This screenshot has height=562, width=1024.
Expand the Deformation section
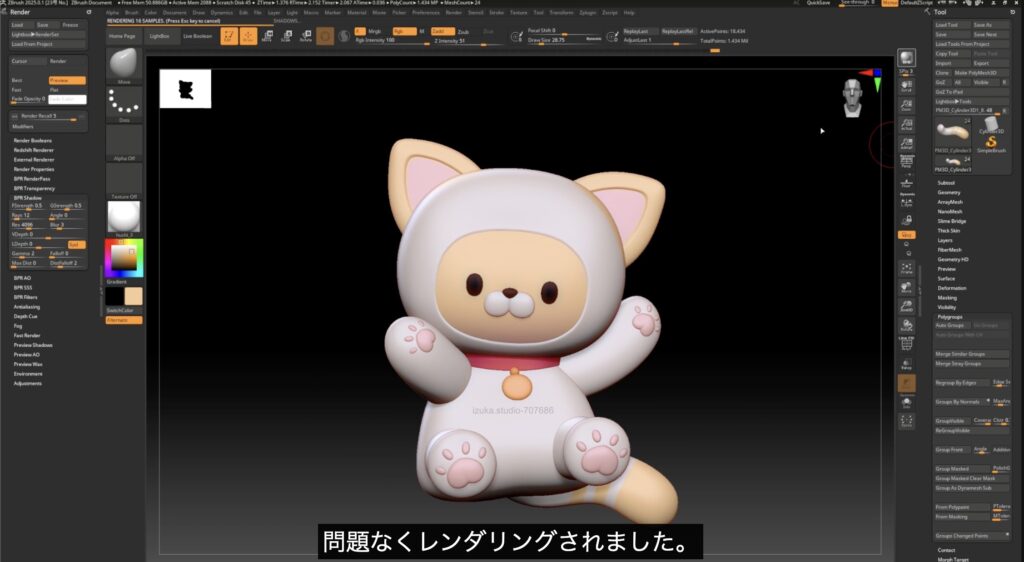click(952, 288)
